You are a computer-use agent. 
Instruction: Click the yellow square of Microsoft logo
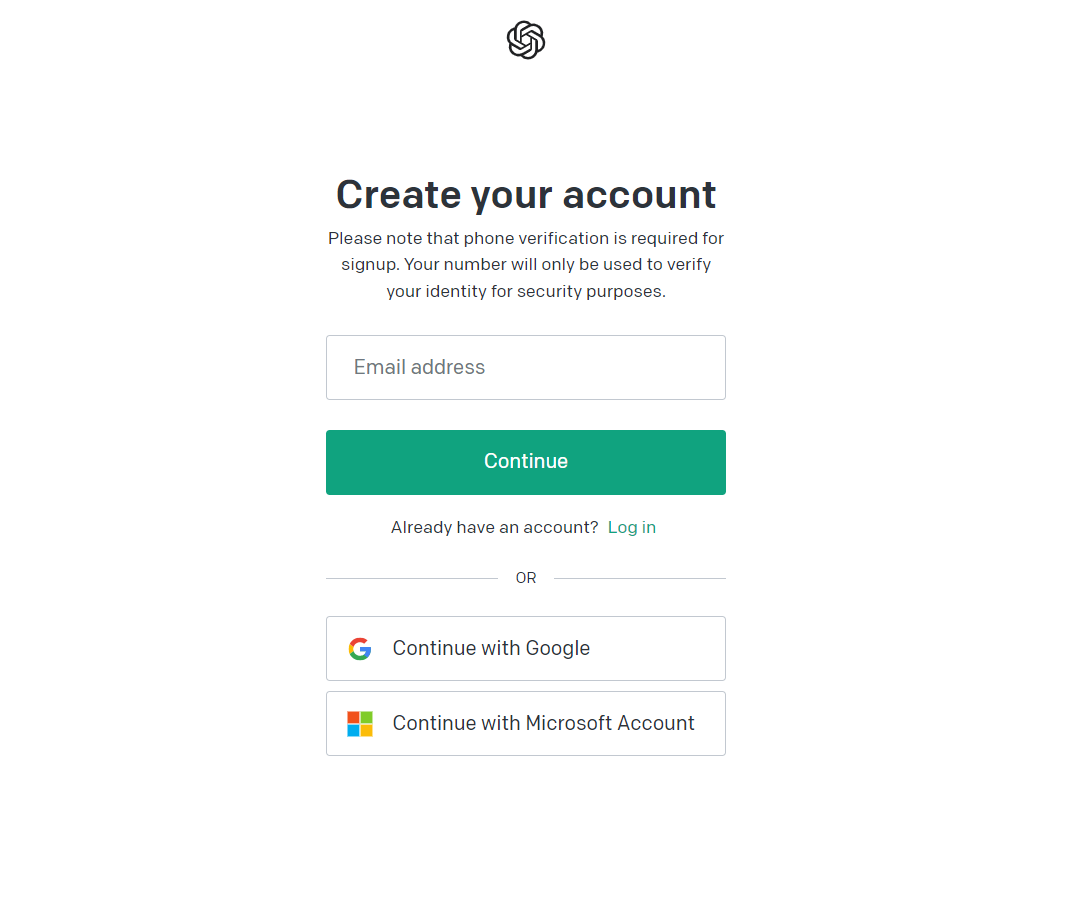click(x=367, y=731)
